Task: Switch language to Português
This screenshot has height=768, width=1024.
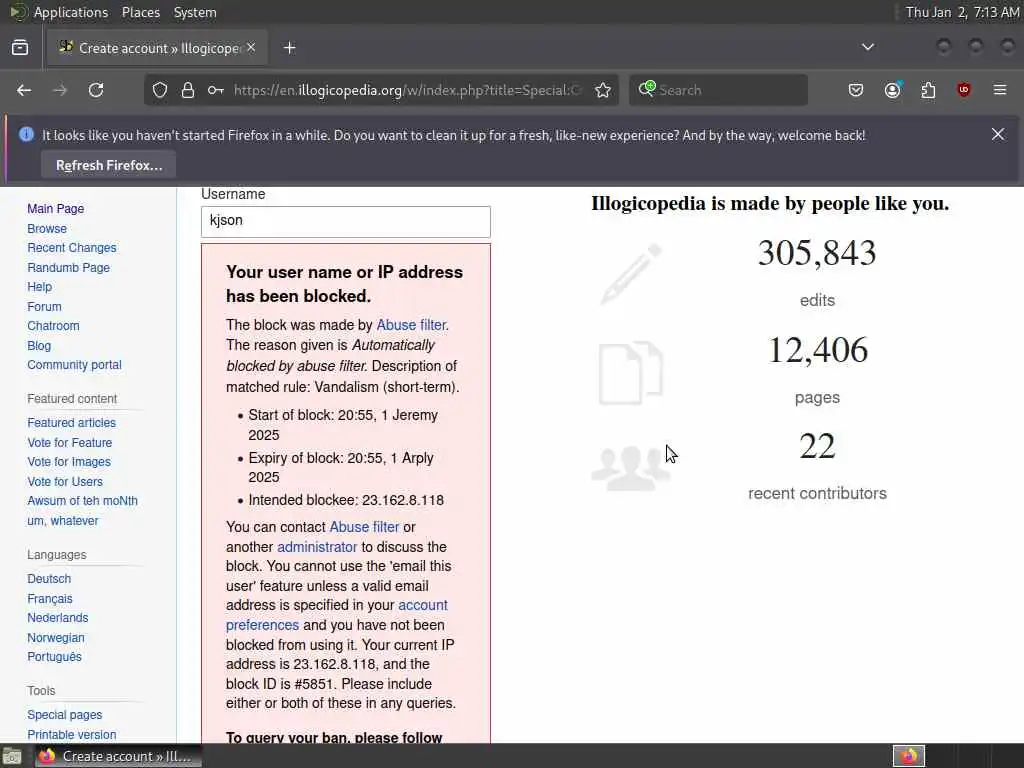Action: point(54,656)
